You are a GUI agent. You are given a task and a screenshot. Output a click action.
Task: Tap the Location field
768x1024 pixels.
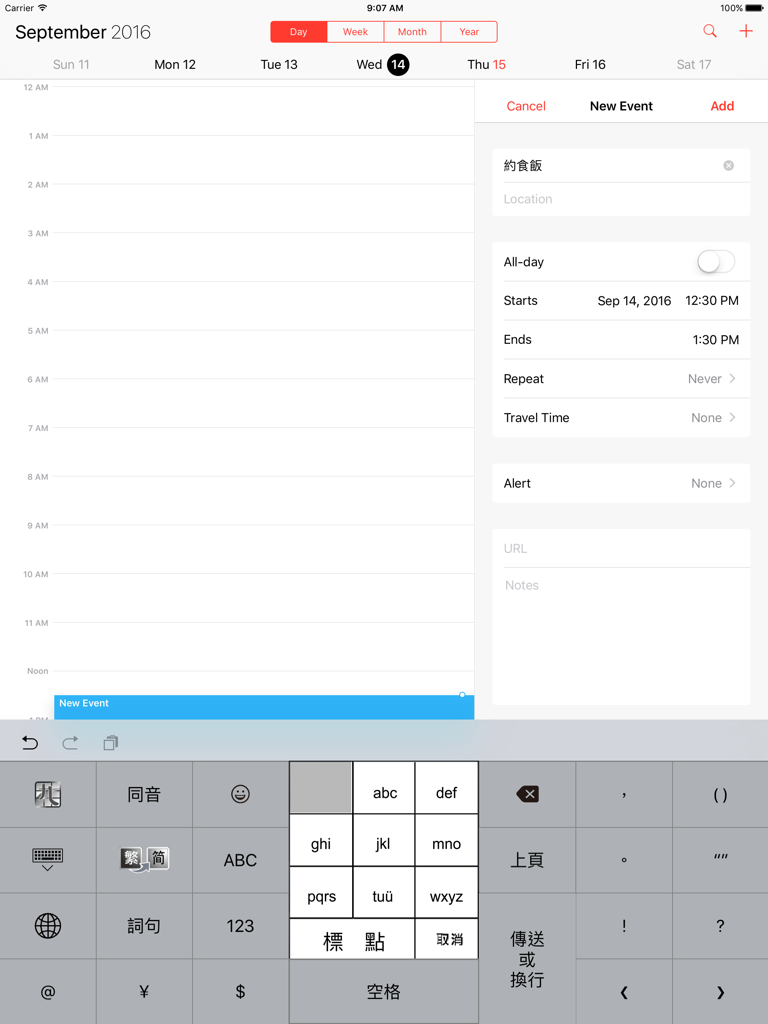tap(621, 199)
